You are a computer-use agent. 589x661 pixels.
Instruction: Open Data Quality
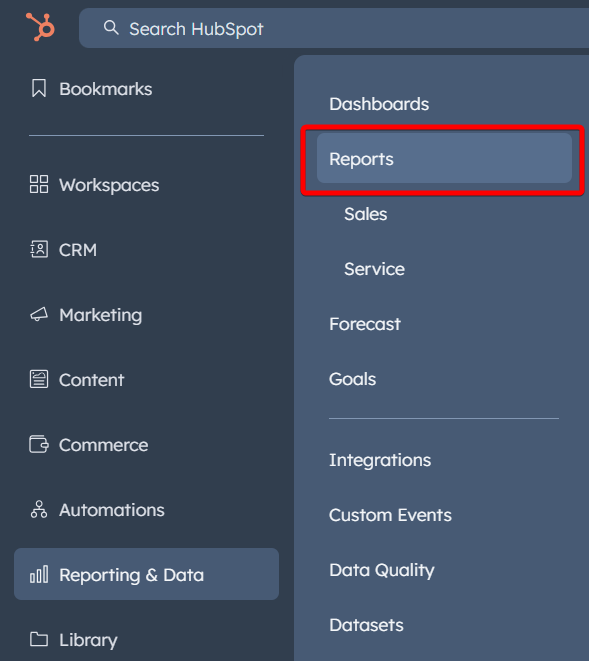tap(382, 570)
